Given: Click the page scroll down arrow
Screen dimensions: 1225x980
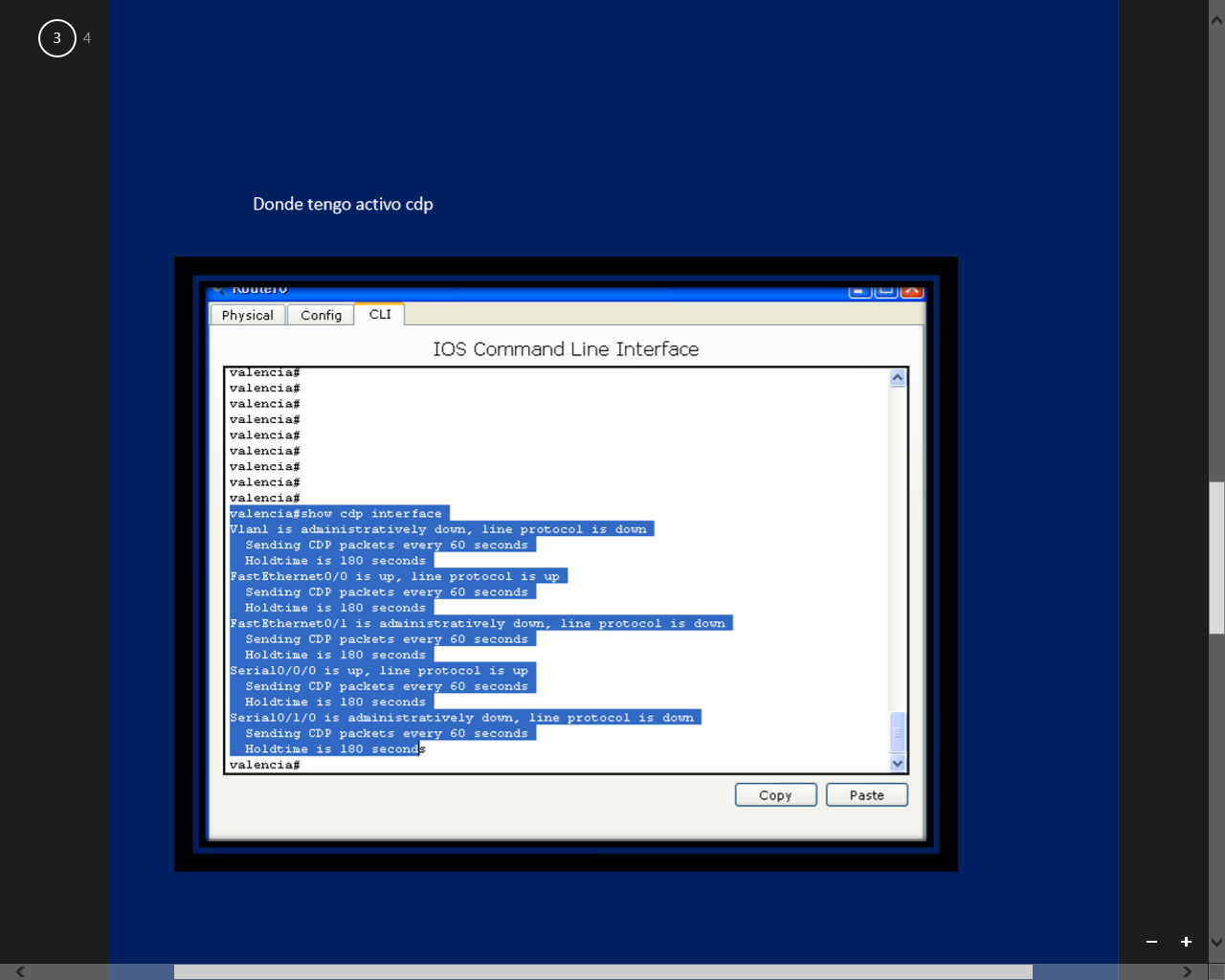Looking at the screenshot, I should [x=1216, y=942].
